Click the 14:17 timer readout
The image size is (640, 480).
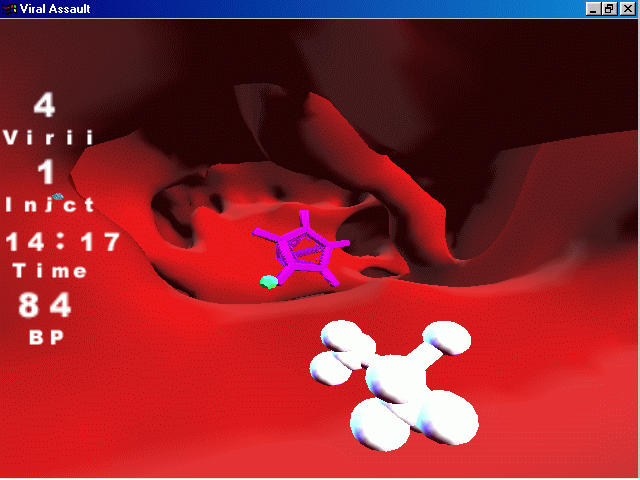click(x=62, y=241)
